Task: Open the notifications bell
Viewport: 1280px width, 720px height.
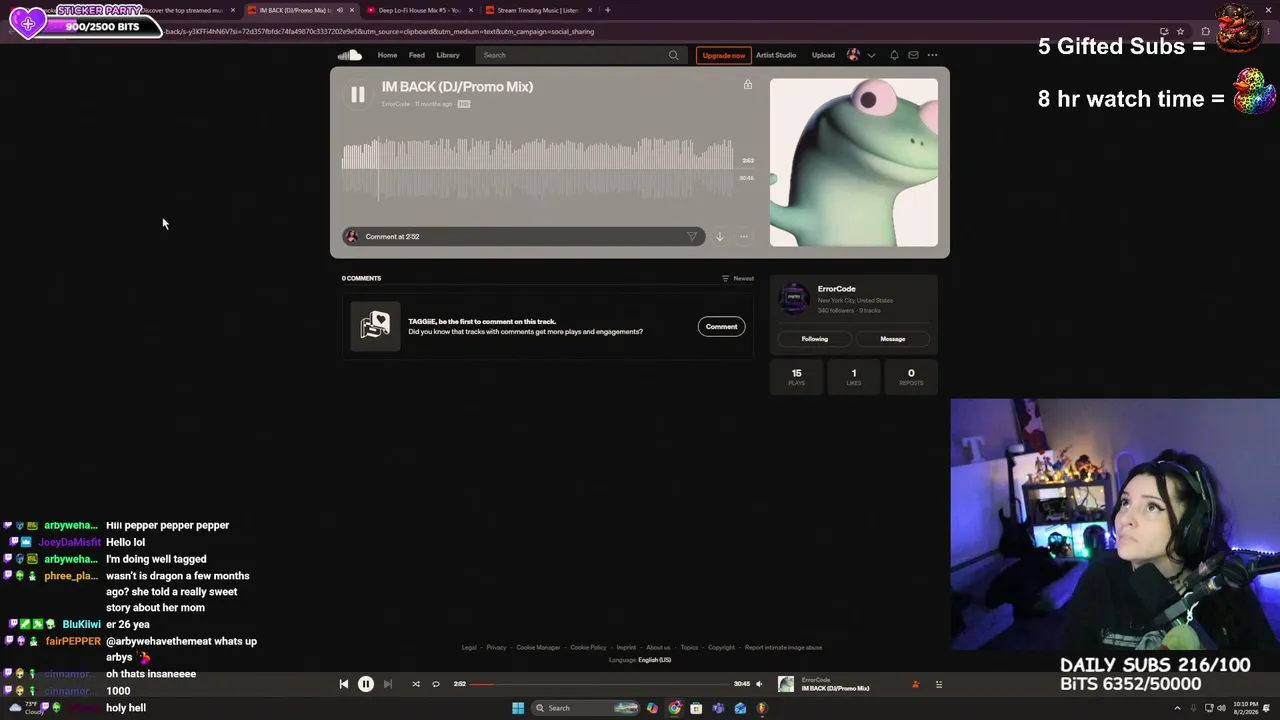Action: (x=894, y=55)
